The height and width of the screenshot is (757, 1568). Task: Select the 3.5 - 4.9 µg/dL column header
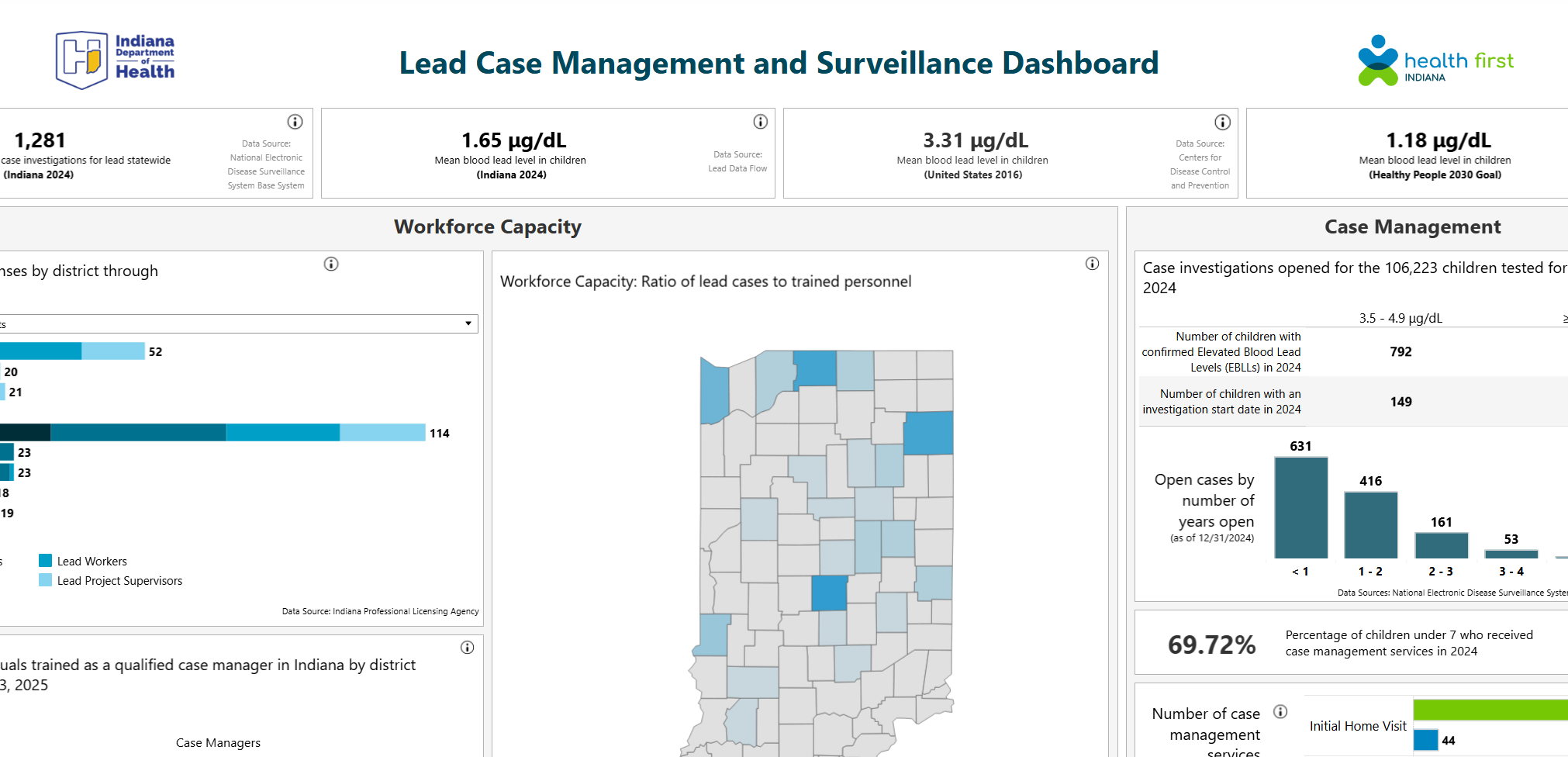point(1400,317)
